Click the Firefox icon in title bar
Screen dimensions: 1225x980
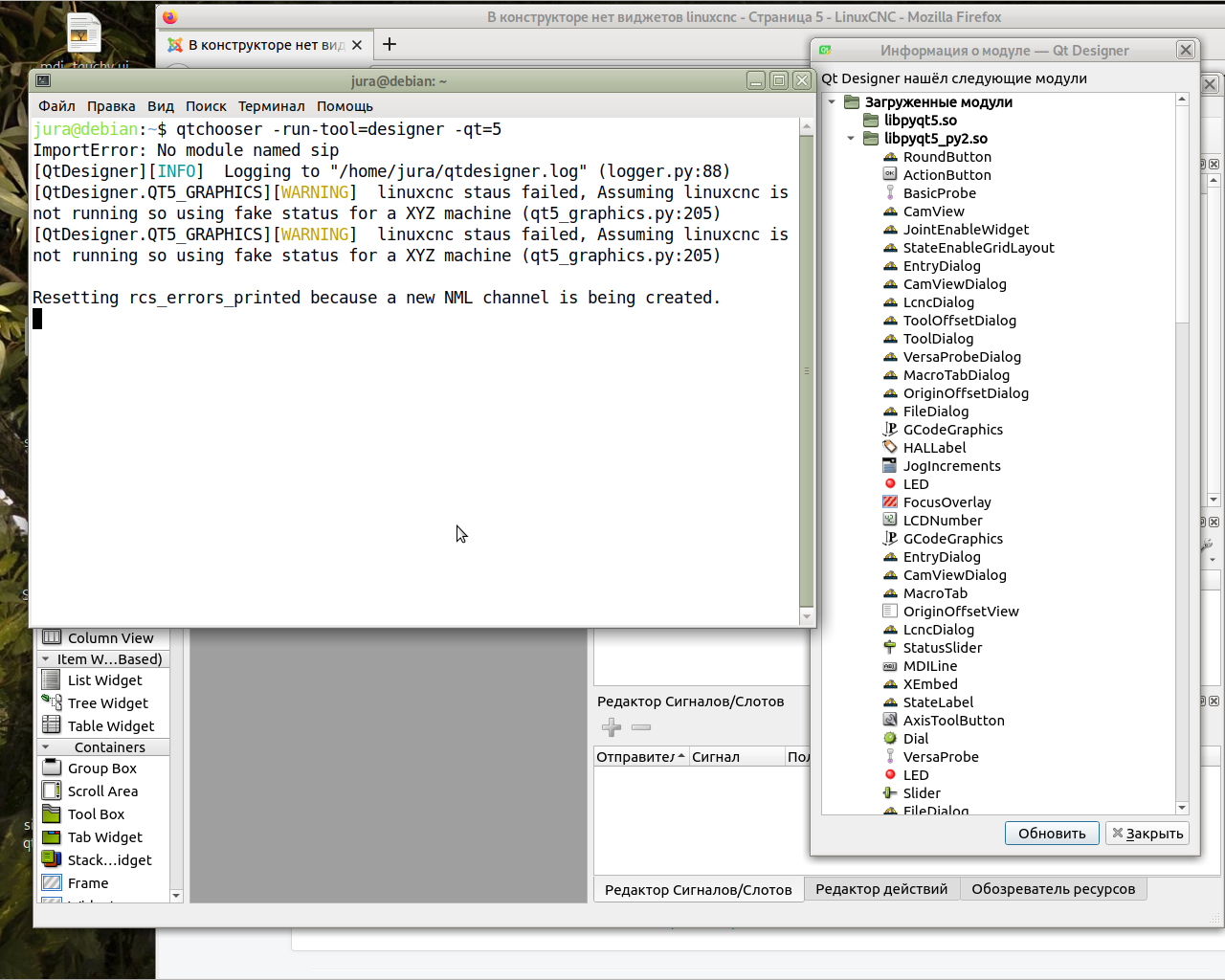click(170, 17)
